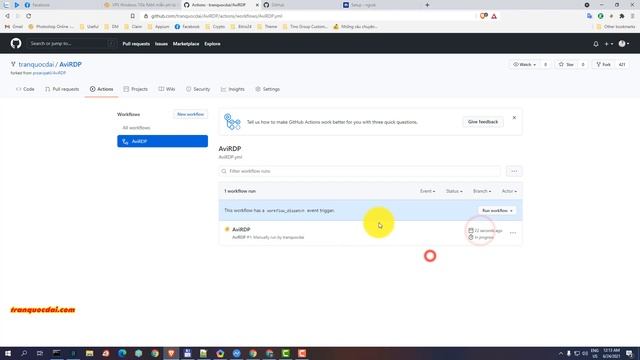Open the Other bookmarks folder
The height and width of the screenshot is (360, 640).
[x=616, y=27]
